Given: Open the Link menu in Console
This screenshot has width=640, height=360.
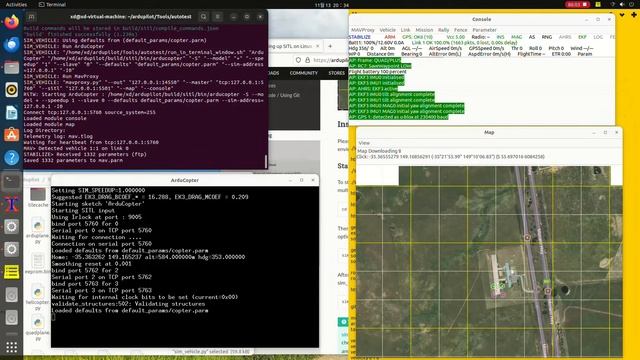Looking at the screenshot, I should (x=405, y=30).
